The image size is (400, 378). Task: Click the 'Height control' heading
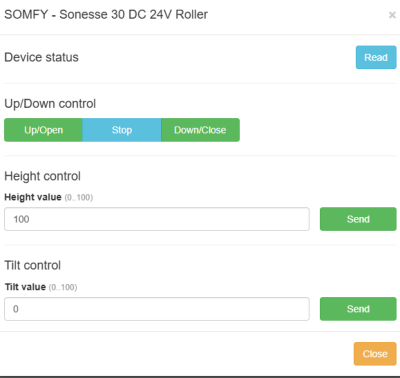(x=42, y=176)
